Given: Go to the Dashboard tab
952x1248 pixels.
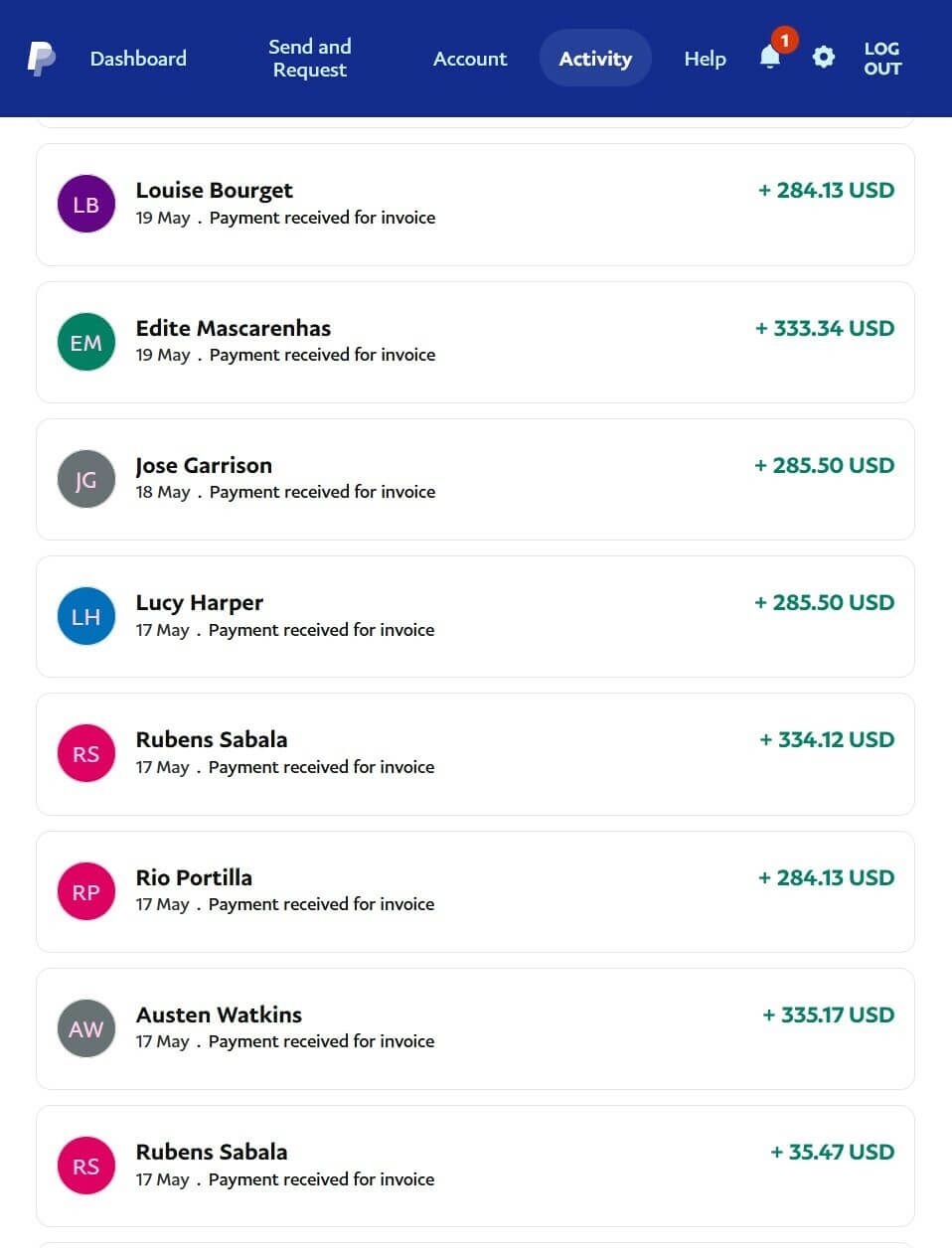Looking at the screenshot, I should 138,59.
